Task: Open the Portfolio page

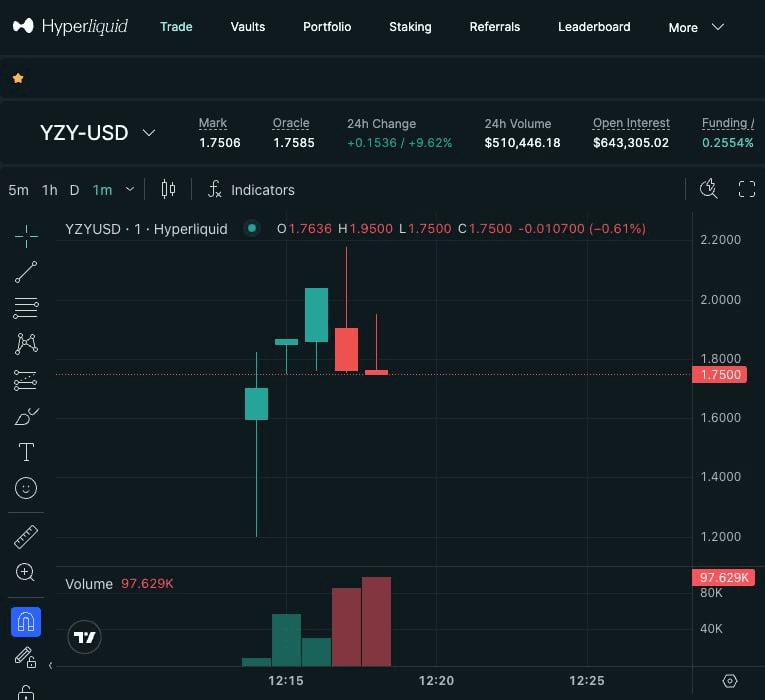Action: tap(327, 27)
